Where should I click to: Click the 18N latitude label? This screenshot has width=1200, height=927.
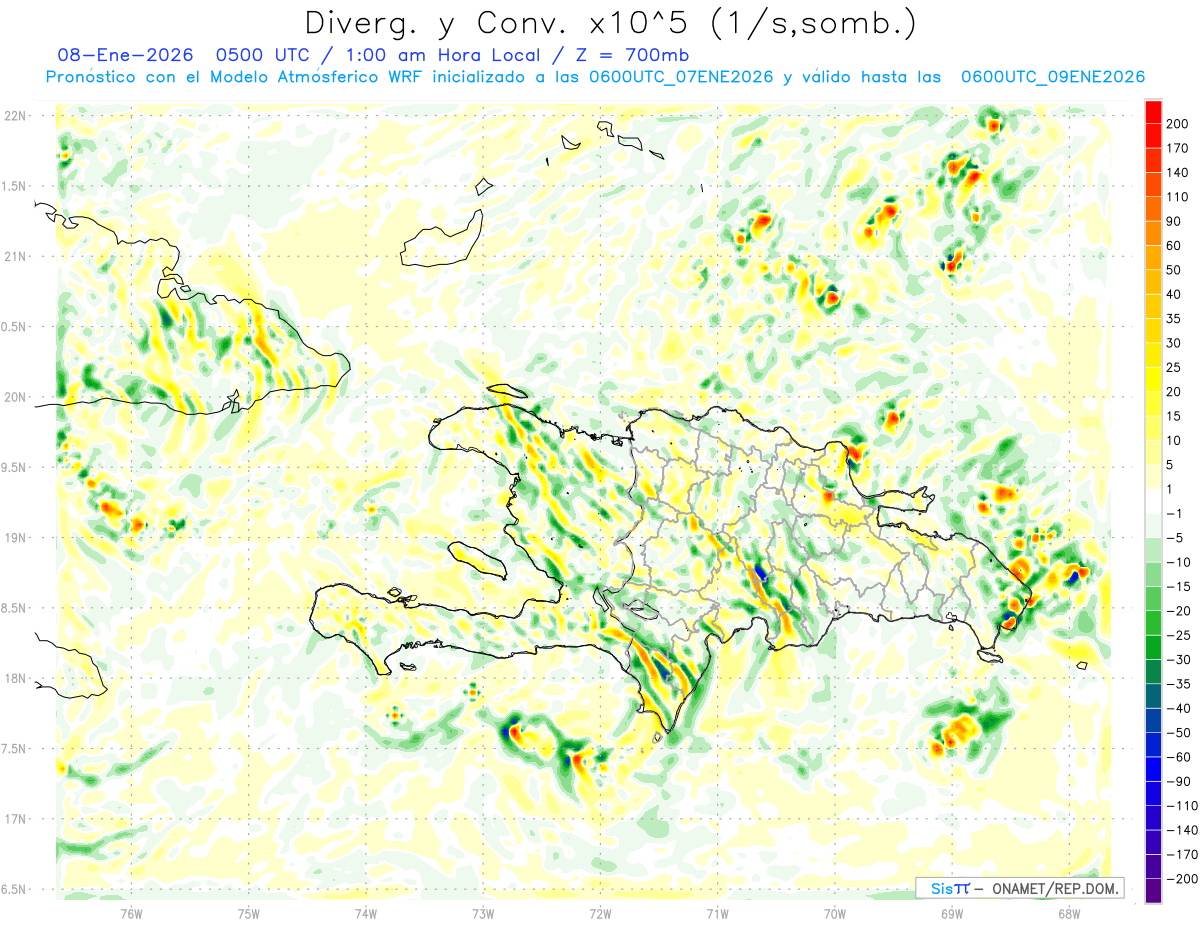pyautogui.click(x=16, y=679)
